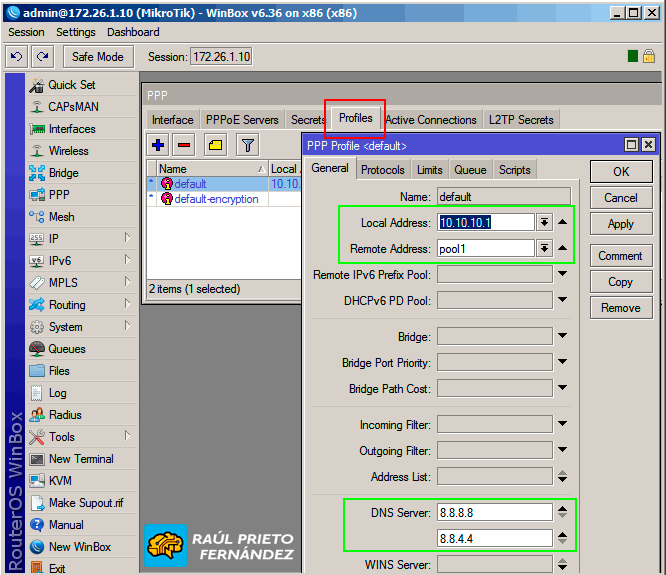Click the redo arrow in the toolbar
Screen dimensions: 666x575
point(42,57)
